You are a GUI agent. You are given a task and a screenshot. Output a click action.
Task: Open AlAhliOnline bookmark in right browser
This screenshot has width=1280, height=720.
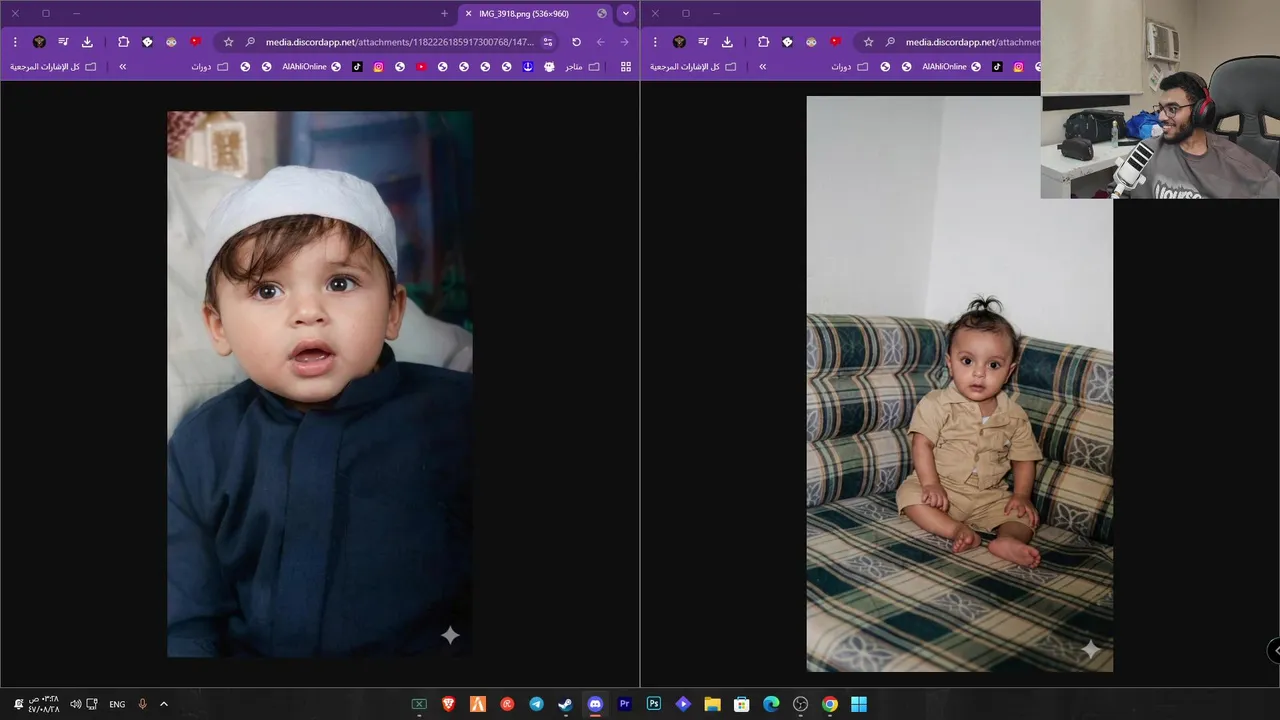(x=951, y=66)
